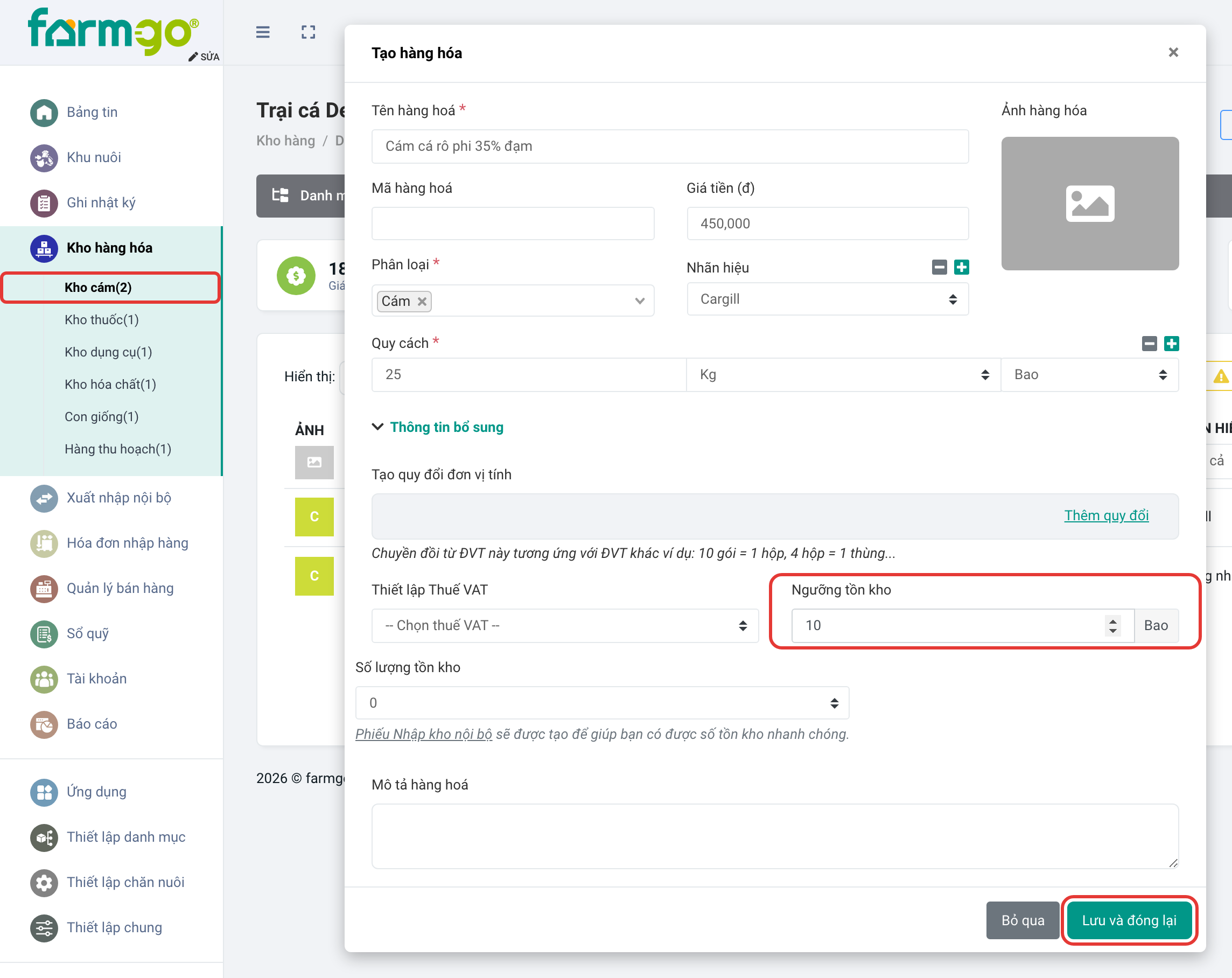Screen dimensions: 1232x978
Task: Toggle fullscreen mode icon
Action: tap(308, 32)
